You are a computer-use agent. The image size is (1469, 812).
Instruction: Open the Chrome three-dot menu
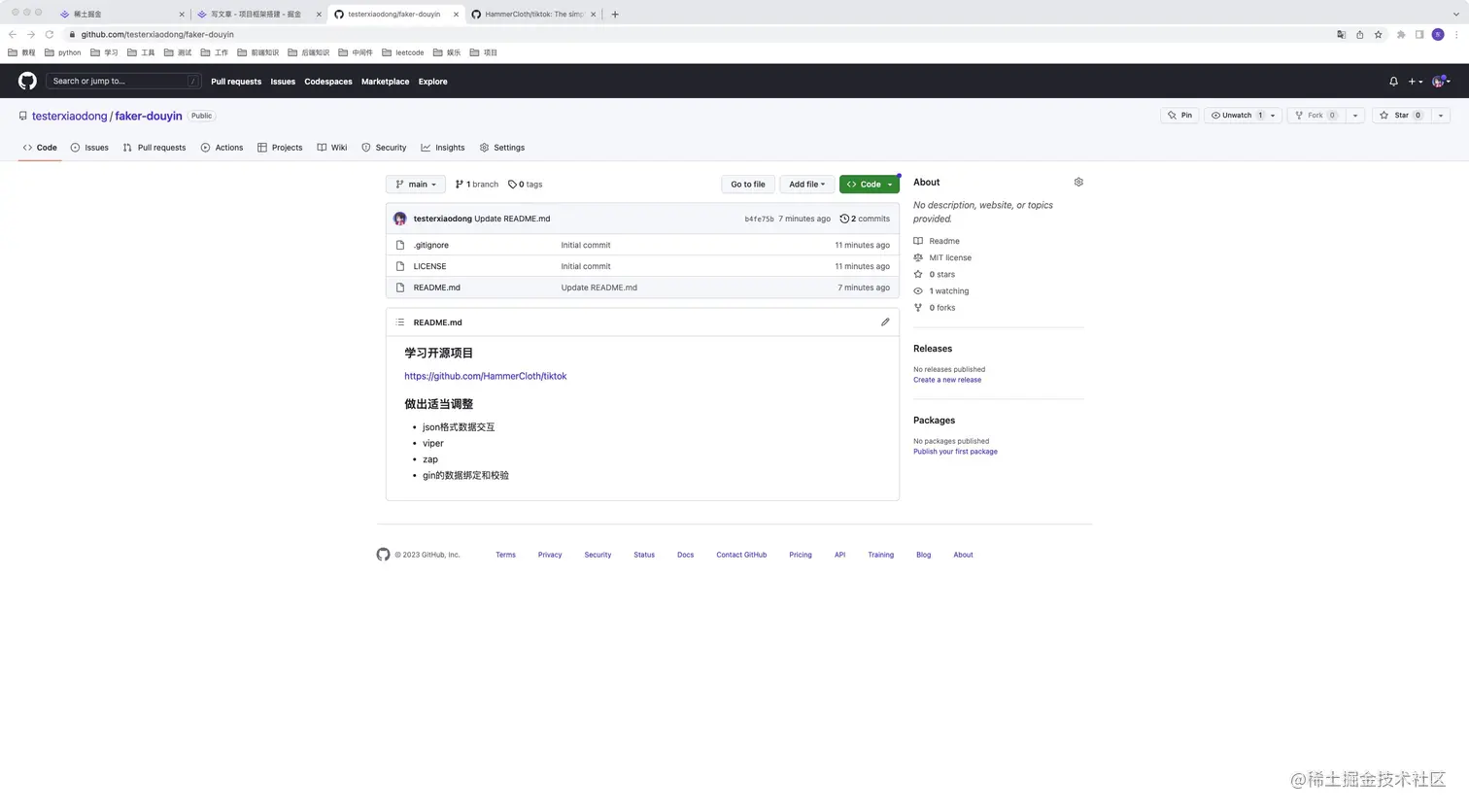(1456, 34)
